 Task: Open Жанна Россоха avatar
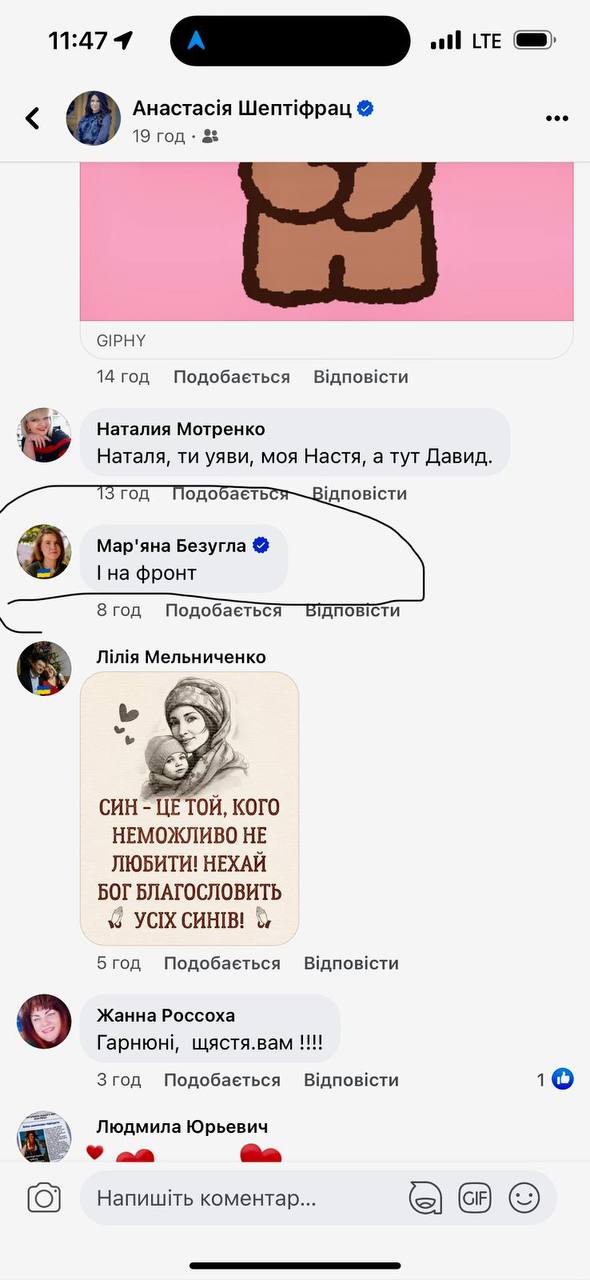click(x=45, y=1021)
